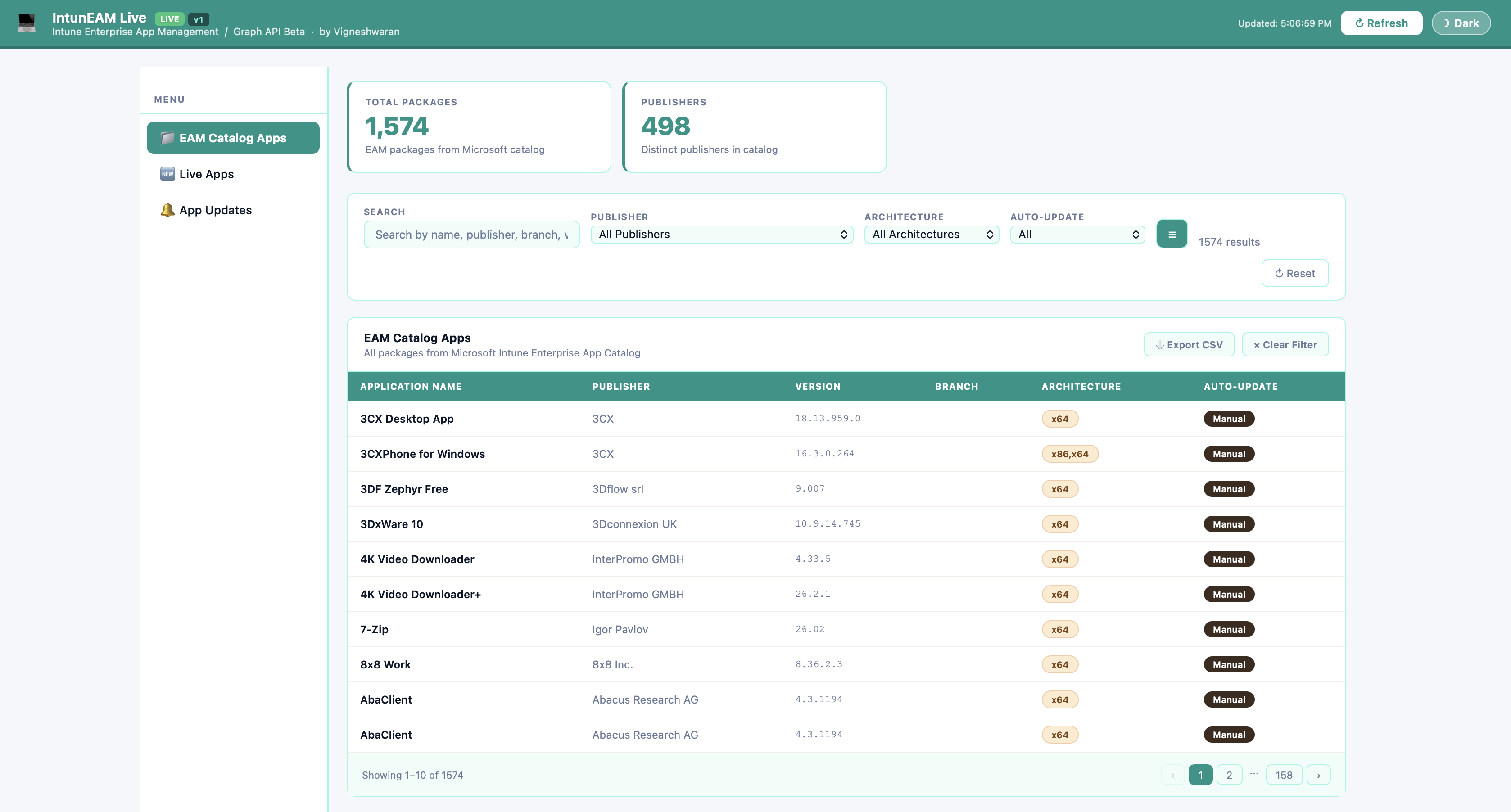This screenshot has height=812, width=1511.
Task: Focus the search by name field
Action: (471, 235)
